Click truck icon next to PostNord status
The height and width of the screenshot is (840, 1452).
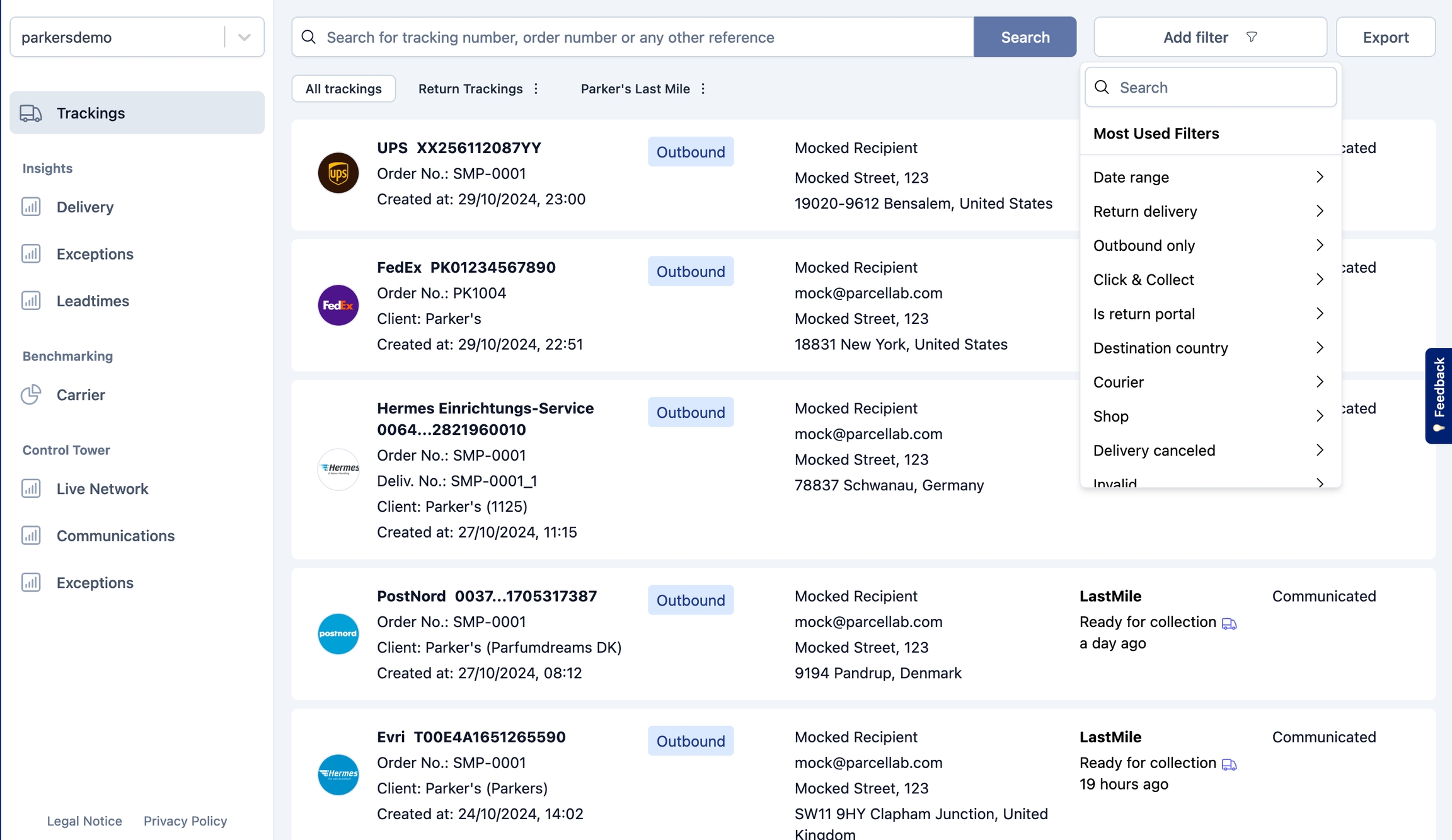point(1229,624)
